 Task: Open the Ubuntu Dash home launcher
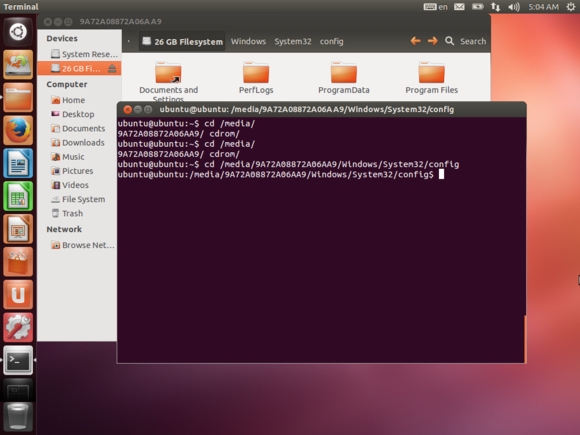(18, 31)
